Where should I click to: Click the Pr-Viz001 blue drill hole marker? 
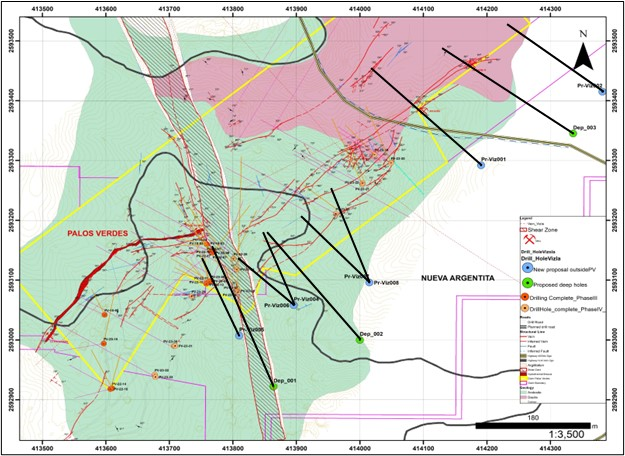click(x=481, y=165)
